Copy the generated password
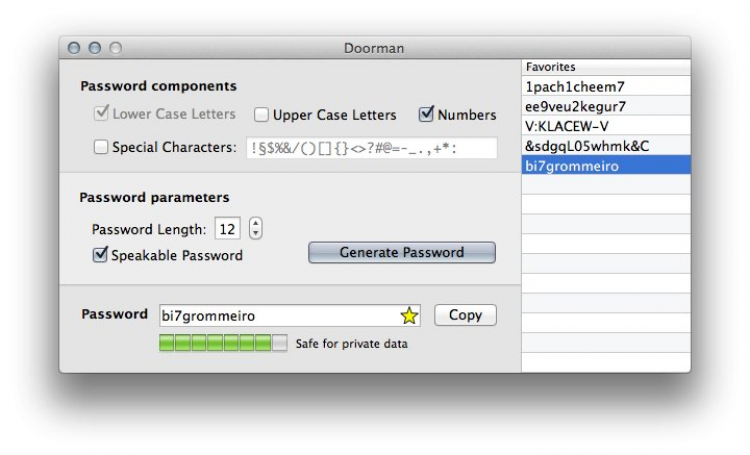Screen dimensions: 750x455 coord(465,315)
